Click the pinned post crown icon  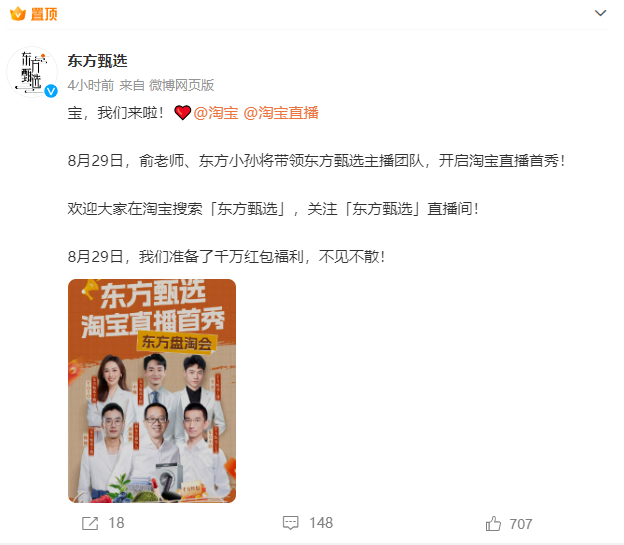click(x=18, y=14)
